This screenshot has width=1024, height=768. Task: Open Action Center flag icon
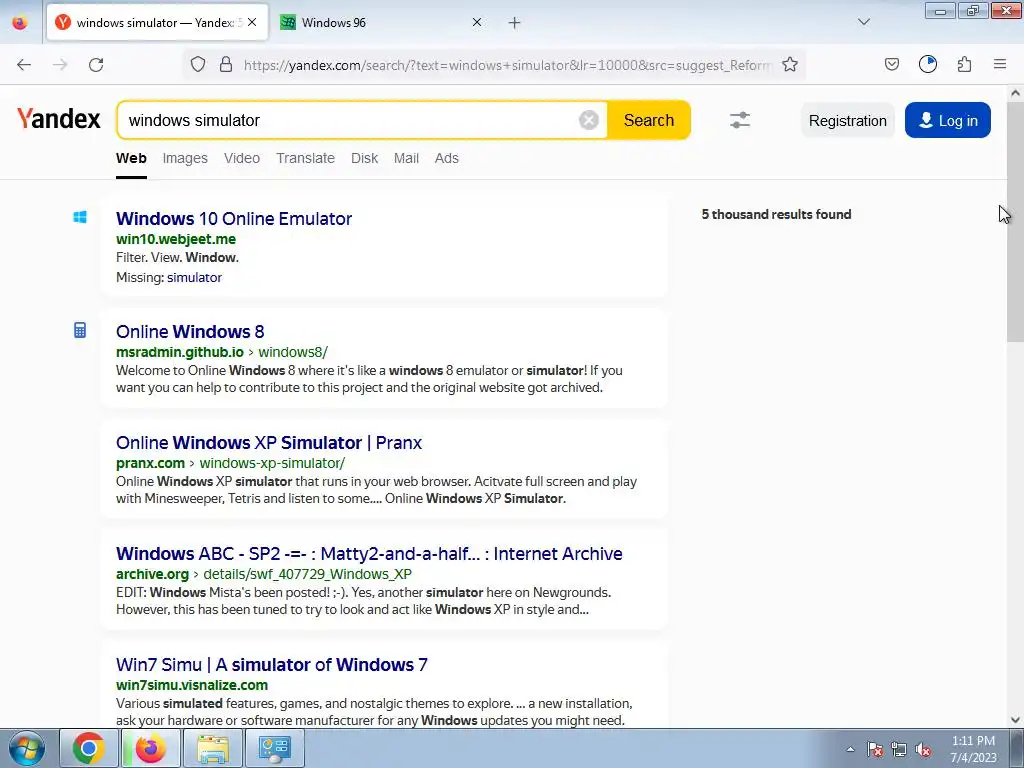pos(876,749)
